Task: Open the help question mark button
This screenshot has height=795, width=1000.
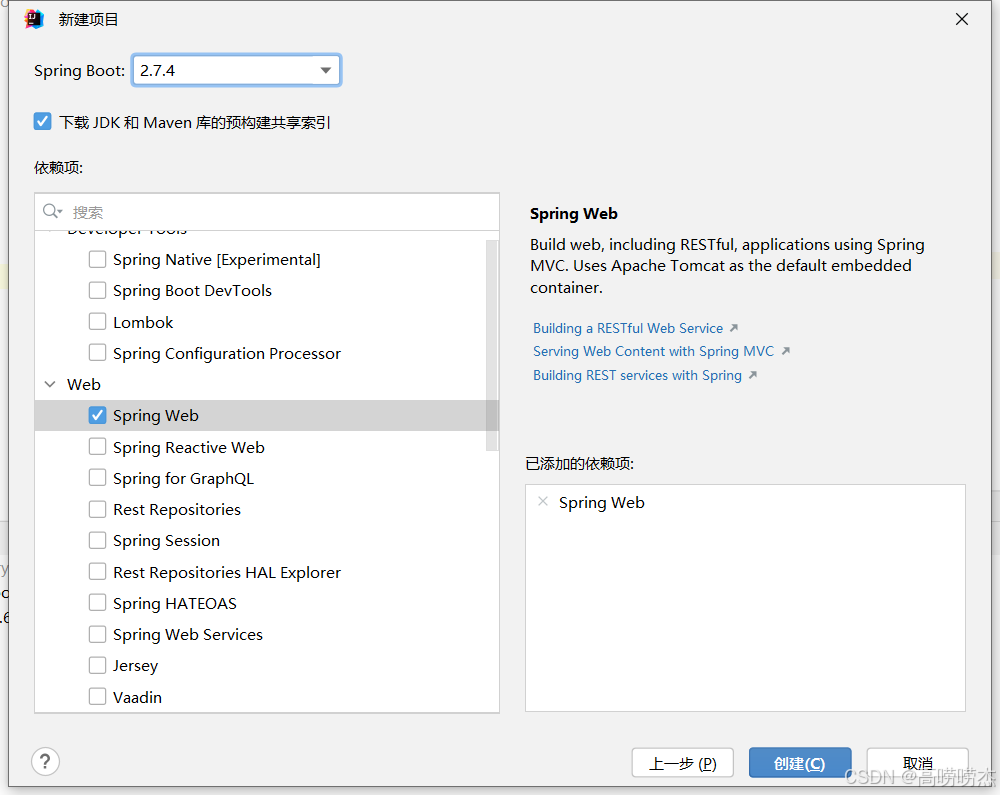Action: [45, 761]
